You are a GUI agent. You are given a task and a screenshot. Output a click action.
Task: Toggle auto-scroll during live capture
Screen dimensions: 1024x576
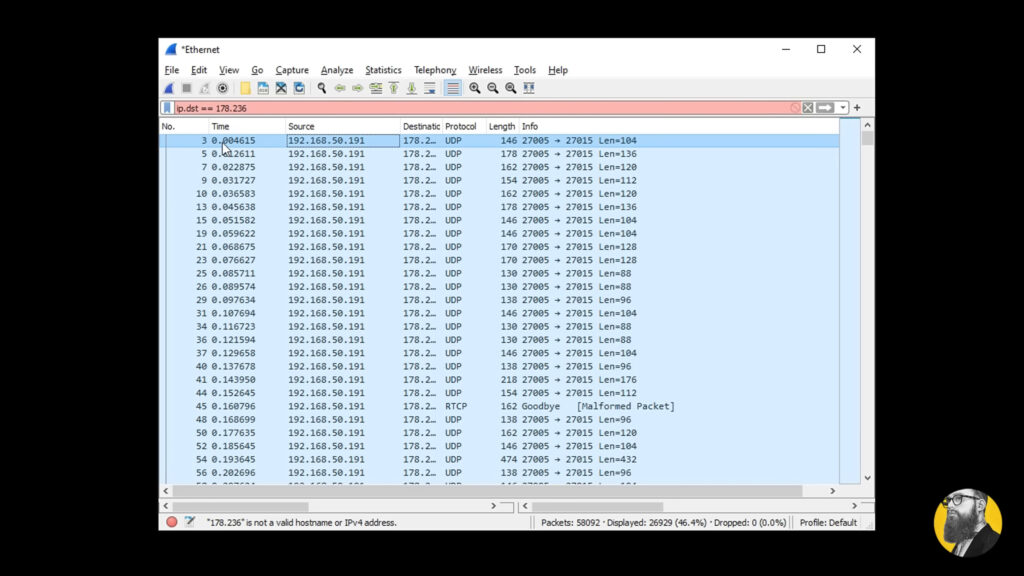(430, 88)
